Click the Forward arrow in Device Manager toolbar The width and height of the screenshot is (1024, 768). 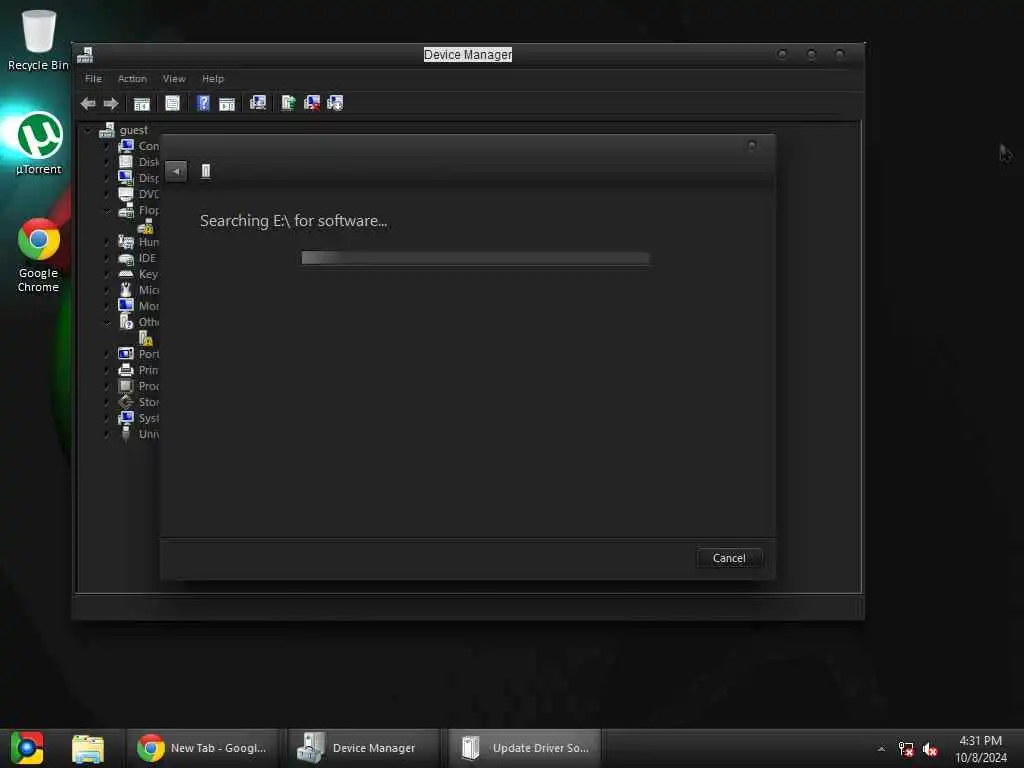(x=111, y=103)
